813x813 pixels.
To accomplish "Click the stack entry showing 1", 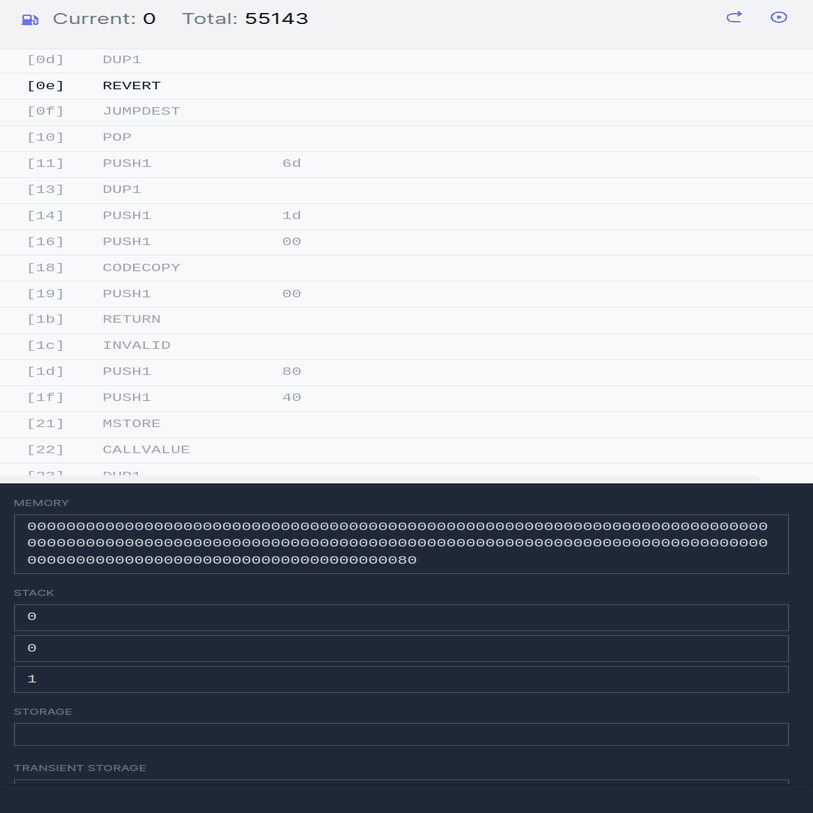I will point(401,679).
